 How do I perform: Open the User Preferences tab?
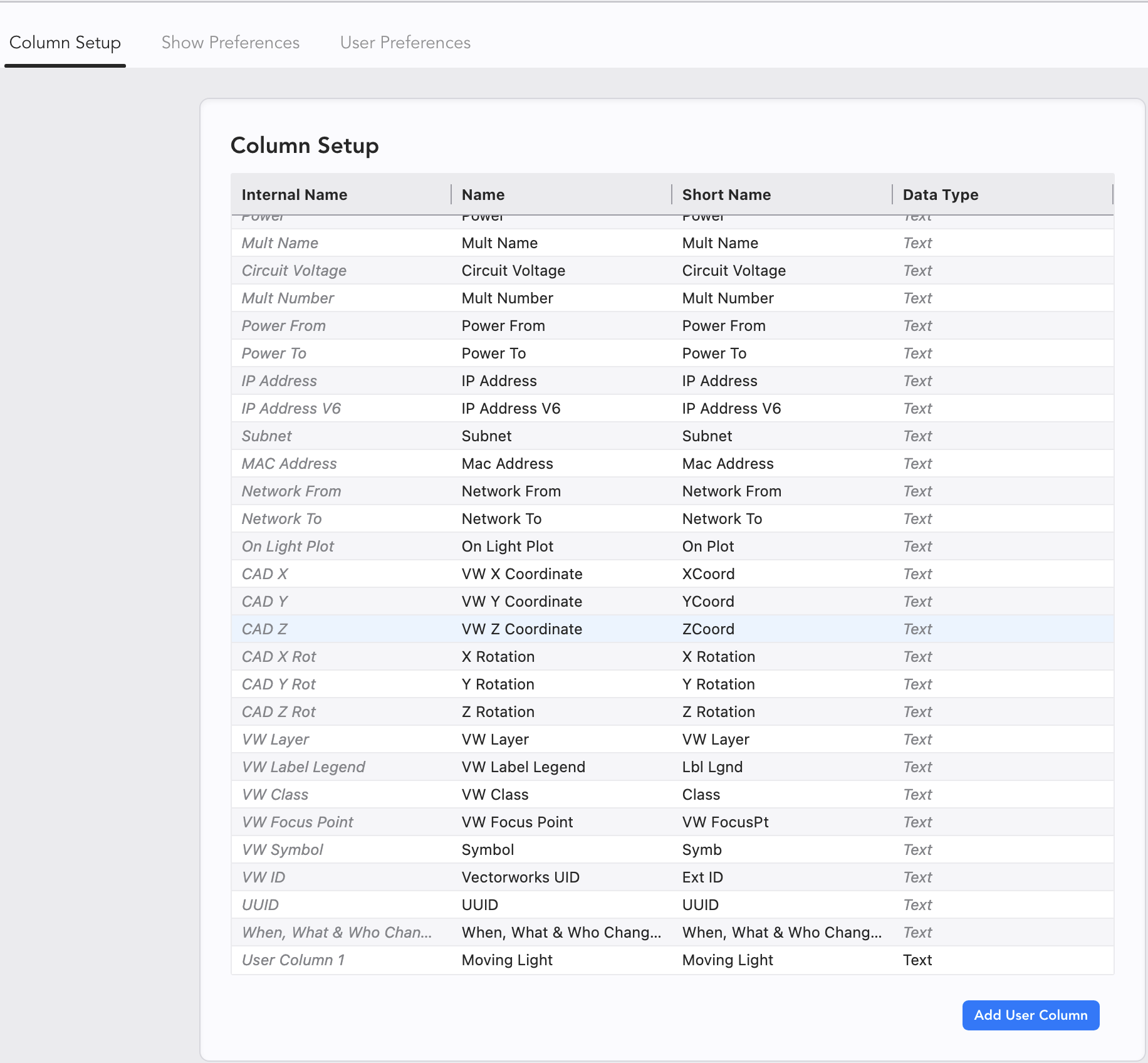click(405, 43)
